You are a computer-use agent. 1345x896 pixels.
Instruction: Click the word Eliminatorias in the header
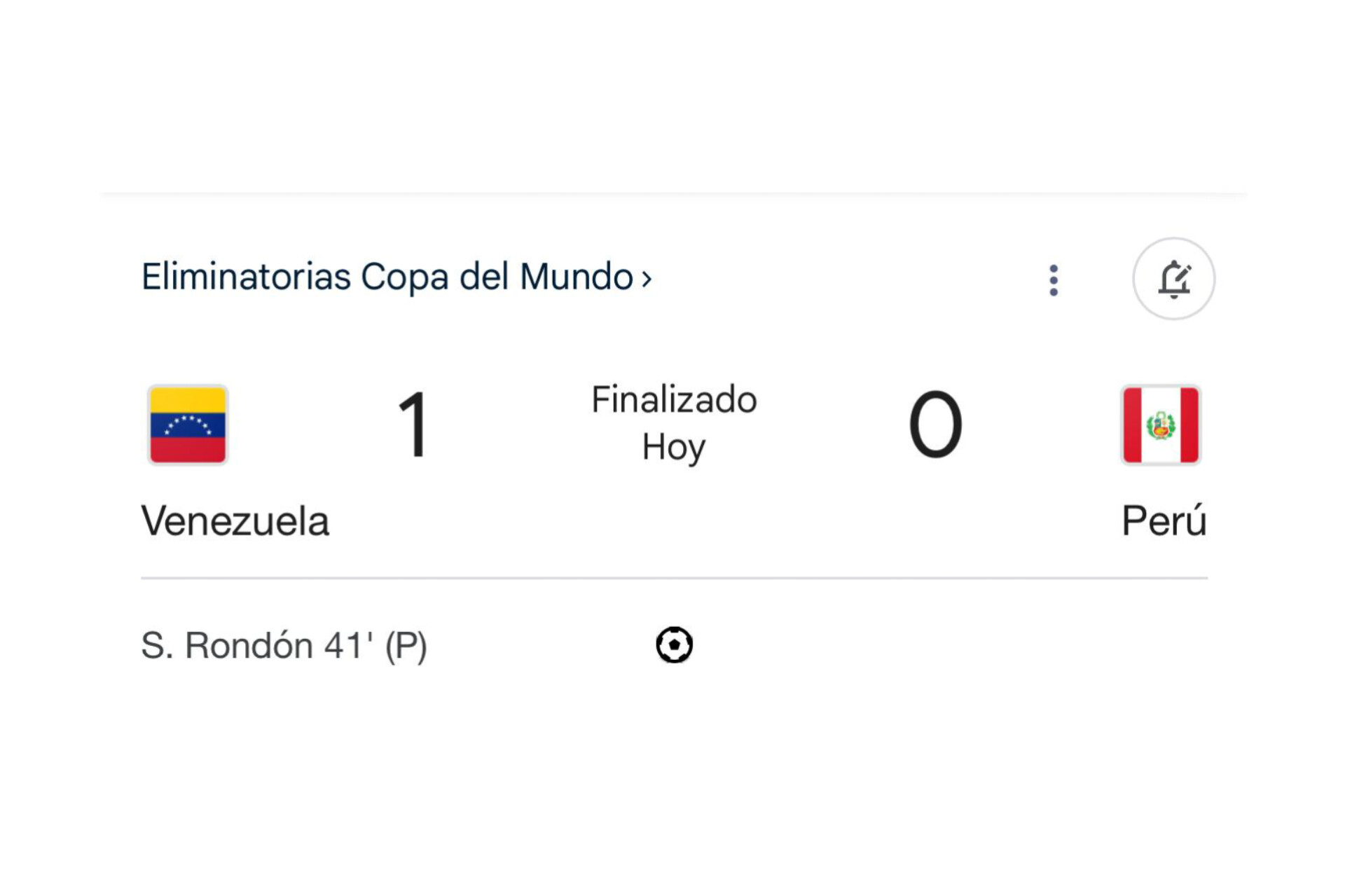[x=246, y=277]
